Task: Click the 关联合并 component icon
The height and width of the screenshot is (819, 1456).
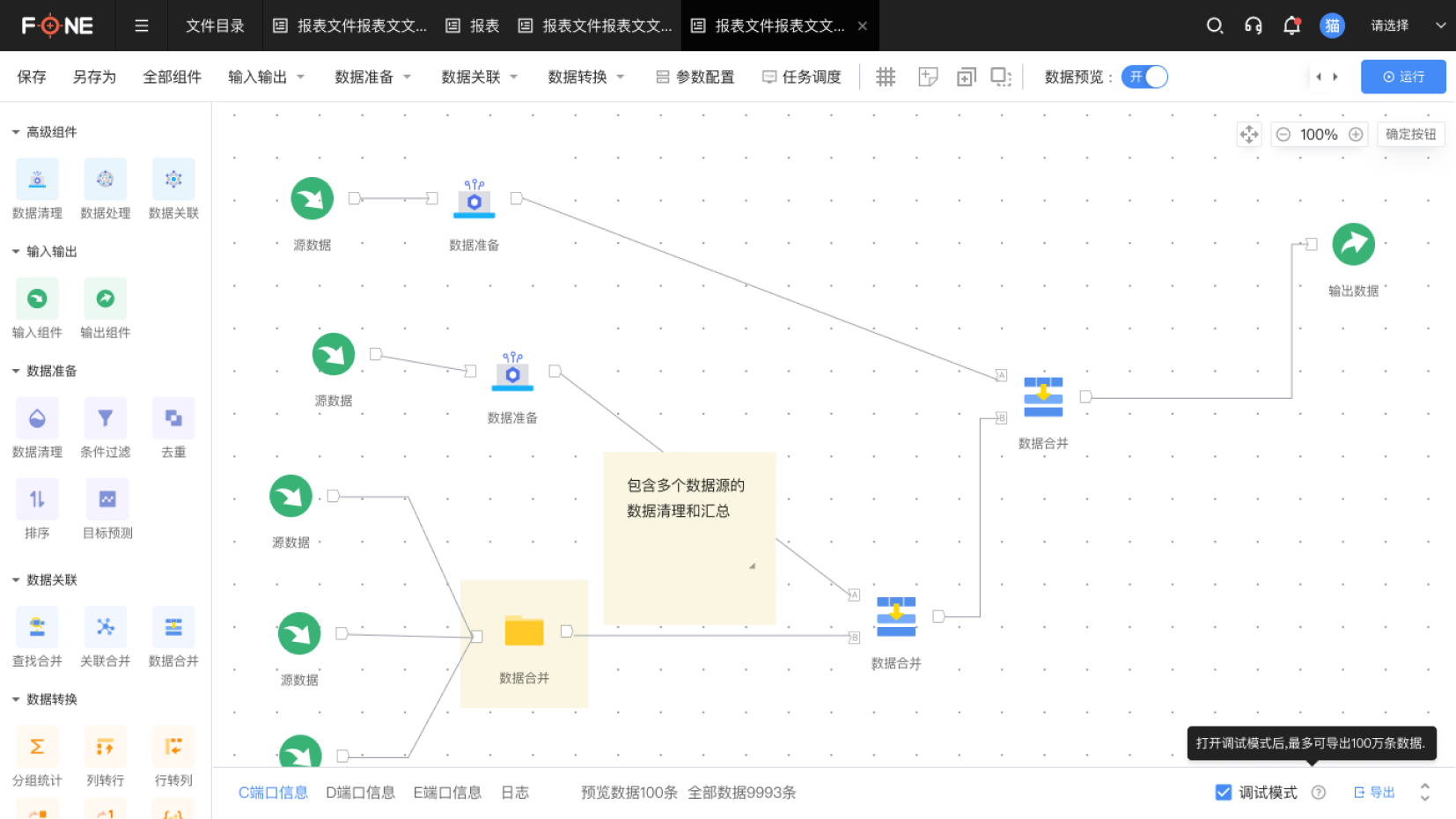Action: point(105,627)
